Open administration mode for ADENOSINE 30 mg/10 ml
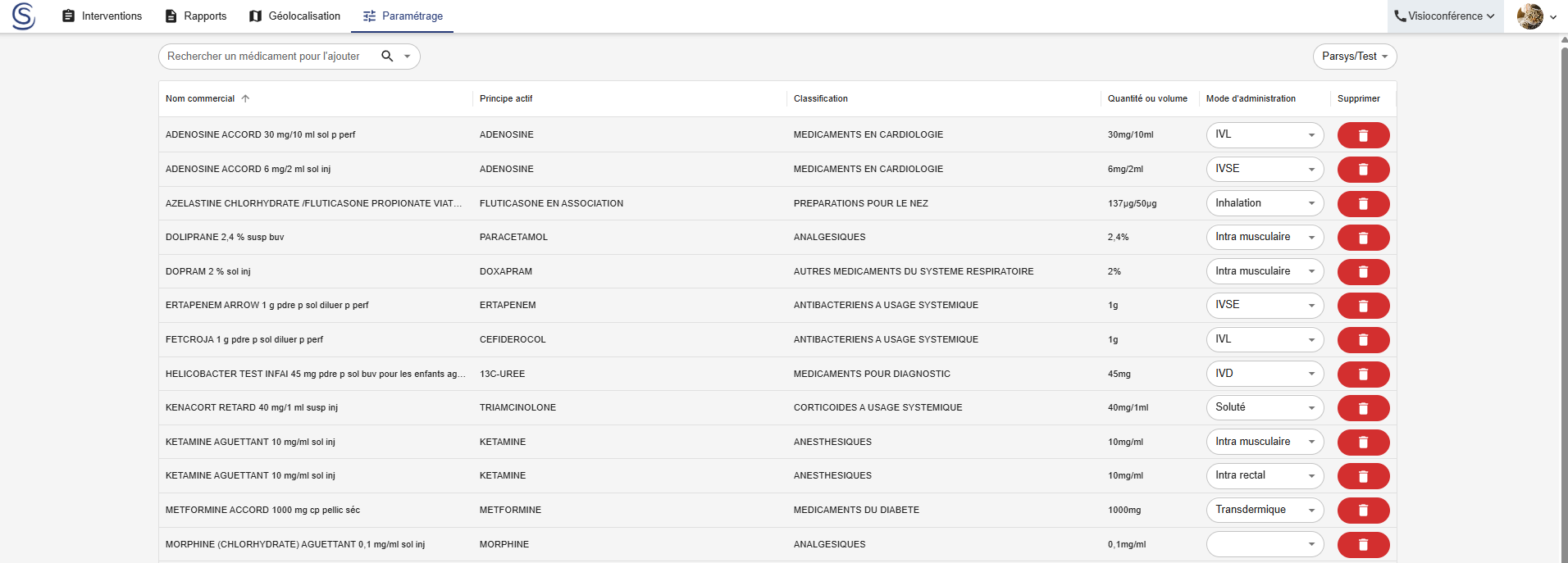 (1265, 135)
